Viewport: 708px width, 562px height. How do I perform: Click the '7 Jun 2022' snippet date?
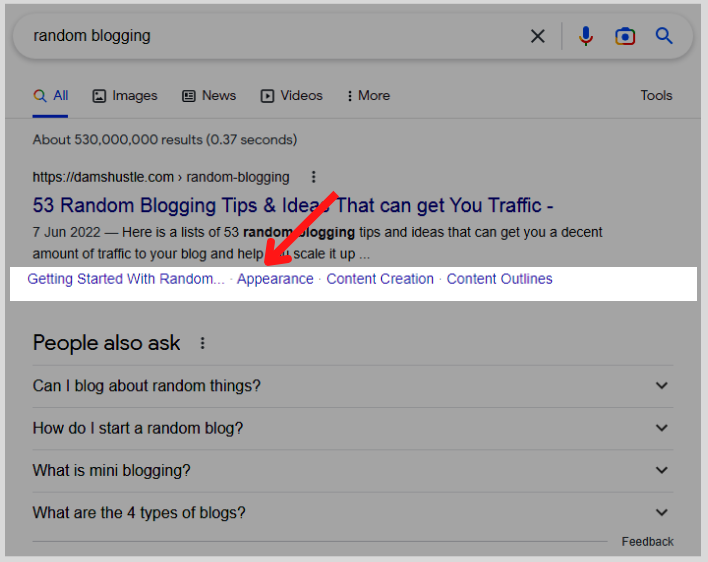66,232
